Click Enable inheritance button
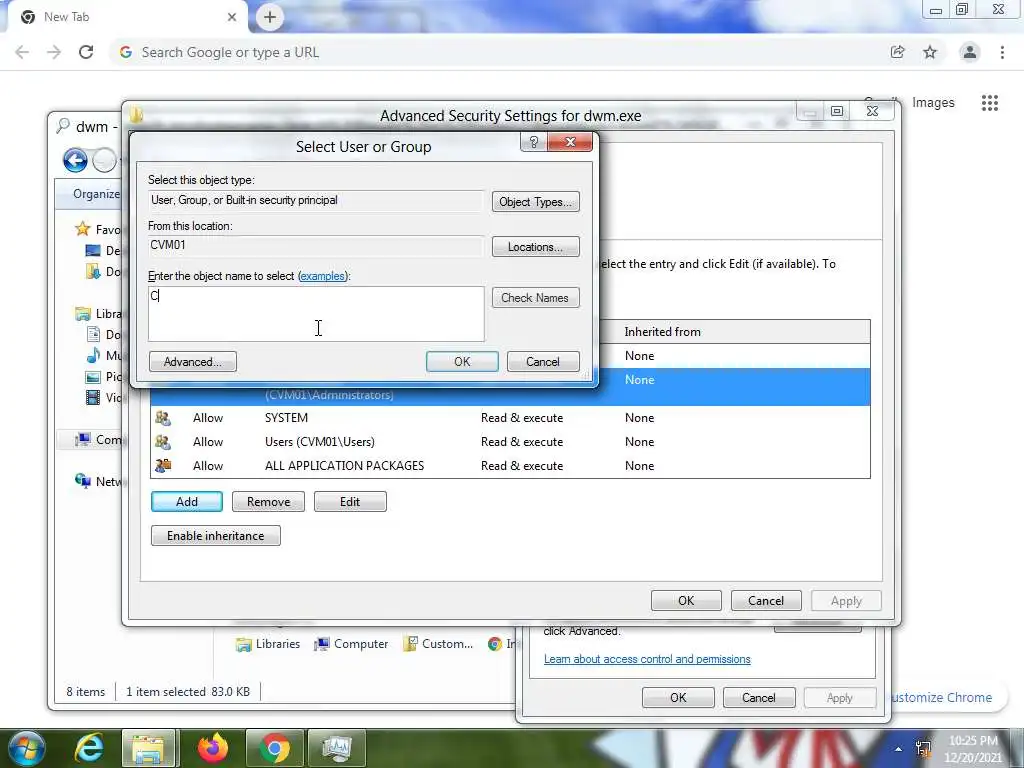 click(216, 536)
